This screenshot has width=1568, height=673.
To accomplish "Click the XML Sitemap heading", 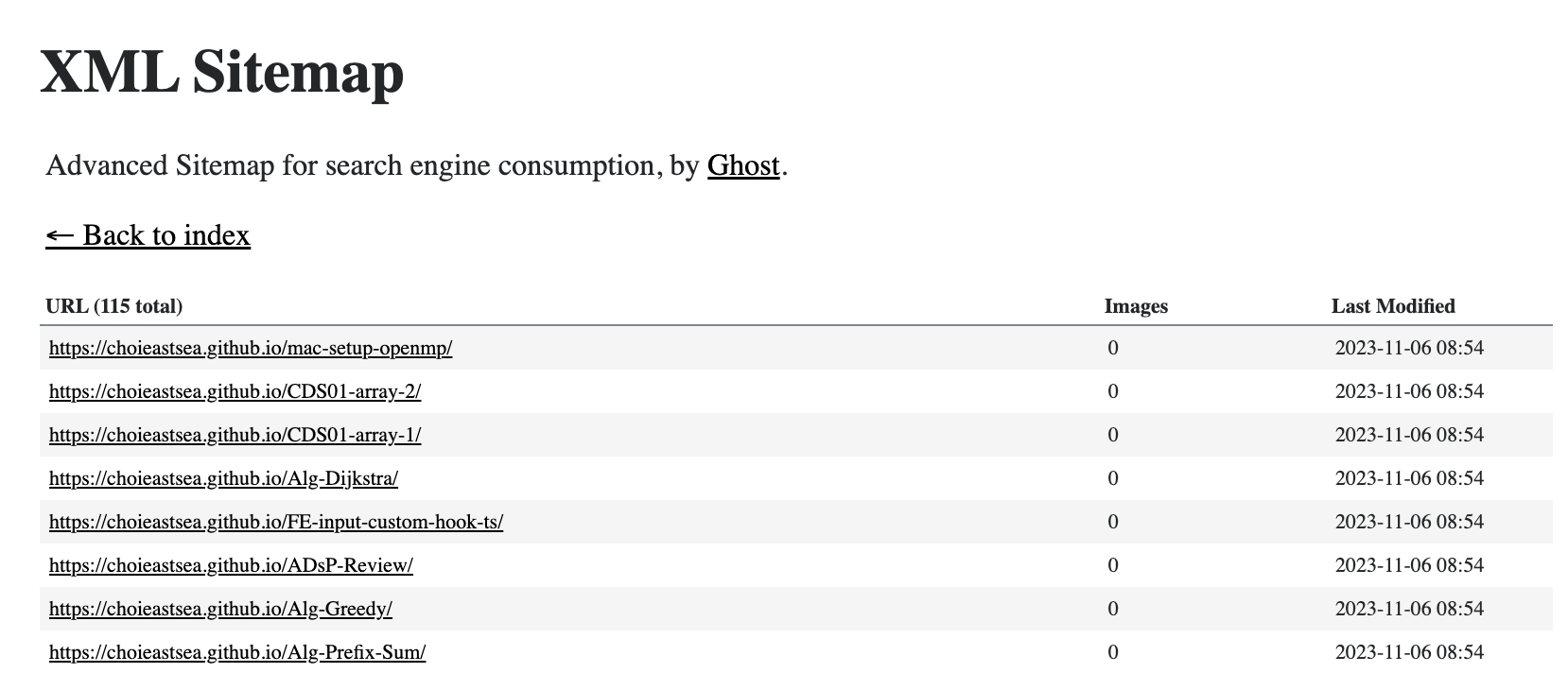I will tap(222, 72).
